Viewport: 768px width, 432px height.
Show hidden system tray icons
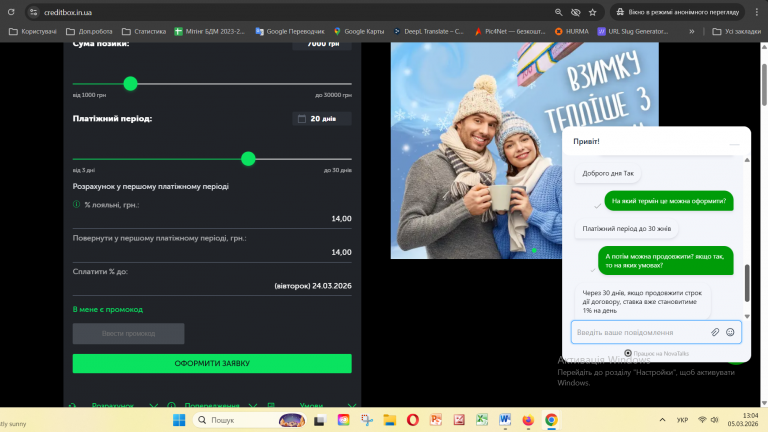[662, 420]
